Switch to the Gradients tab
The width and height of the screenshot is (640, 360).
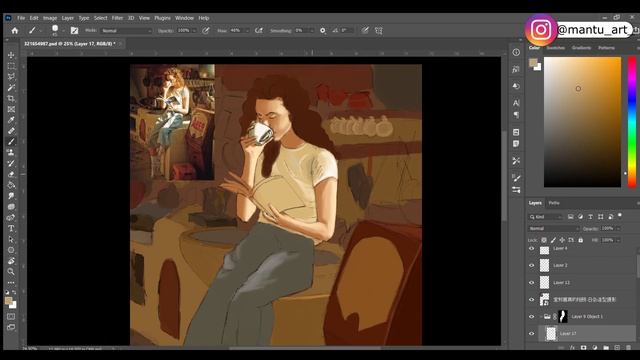click(581, 48)
